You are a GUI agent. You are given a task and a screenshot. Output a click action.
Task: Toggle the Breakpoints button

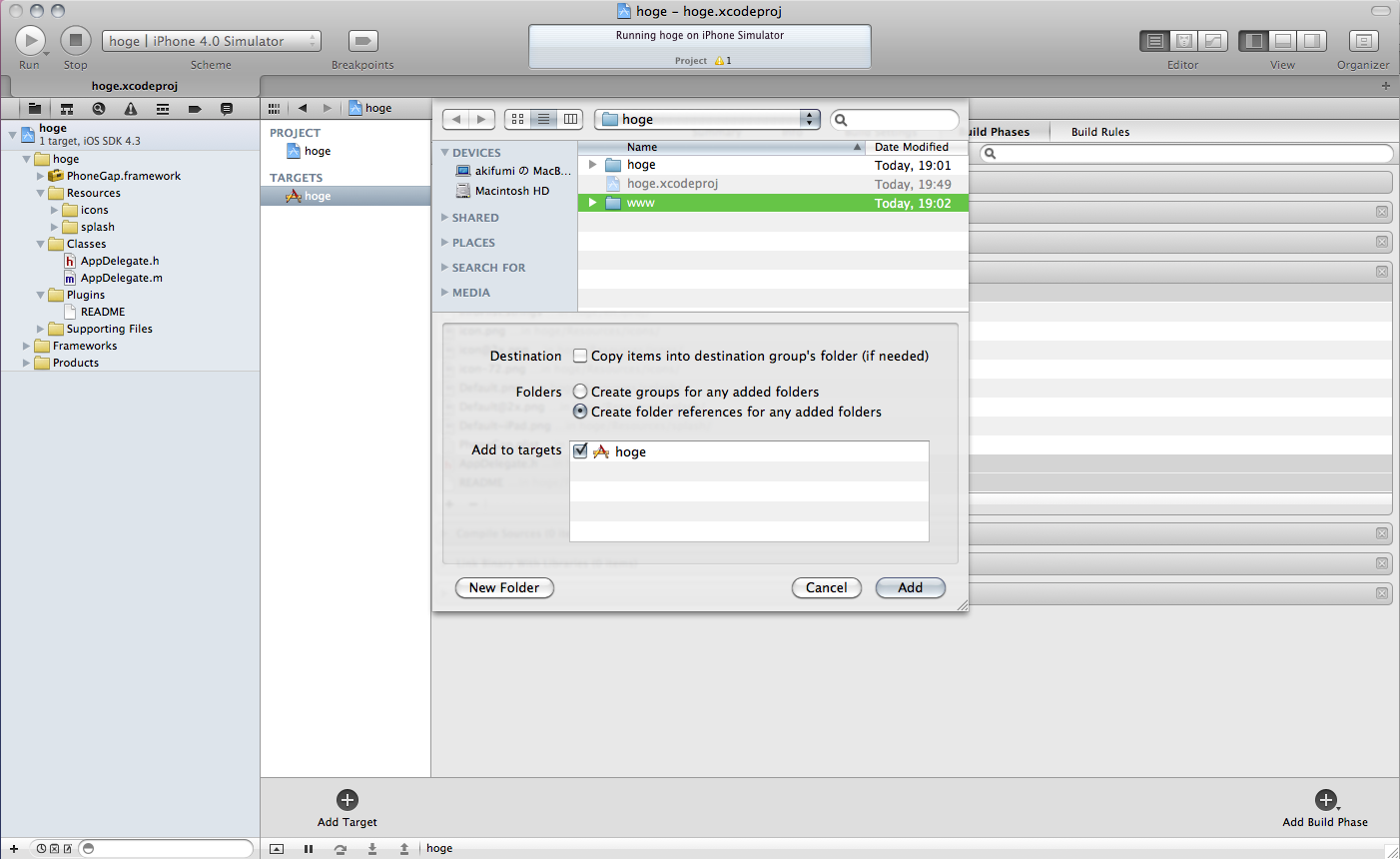click(362, 41)
